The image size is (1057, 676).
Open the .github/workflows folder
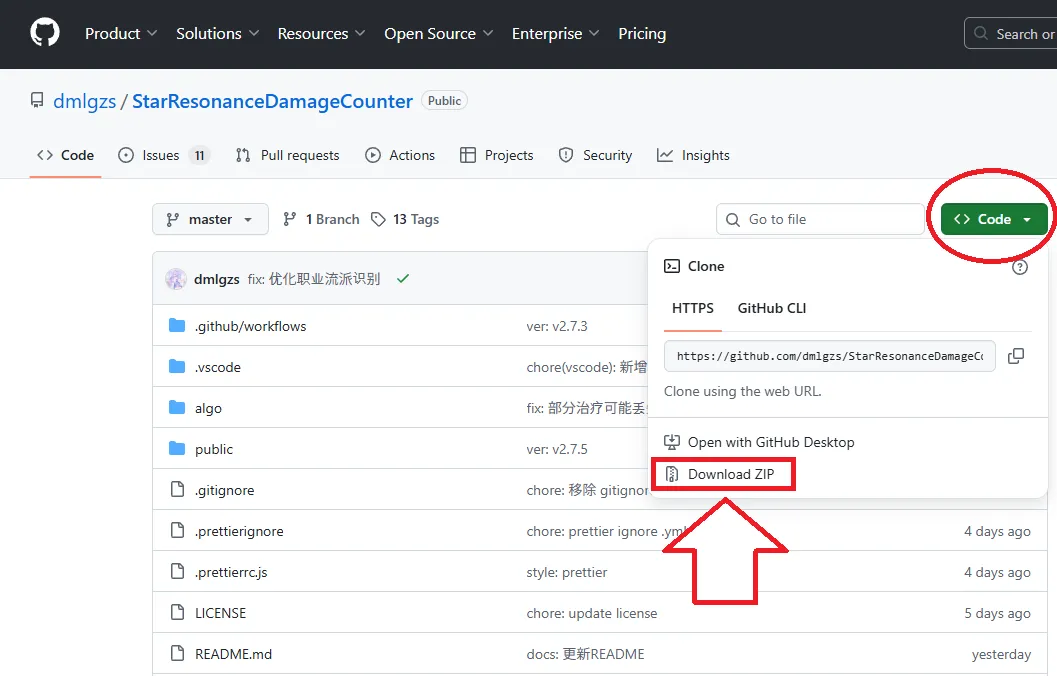[250, 326]
